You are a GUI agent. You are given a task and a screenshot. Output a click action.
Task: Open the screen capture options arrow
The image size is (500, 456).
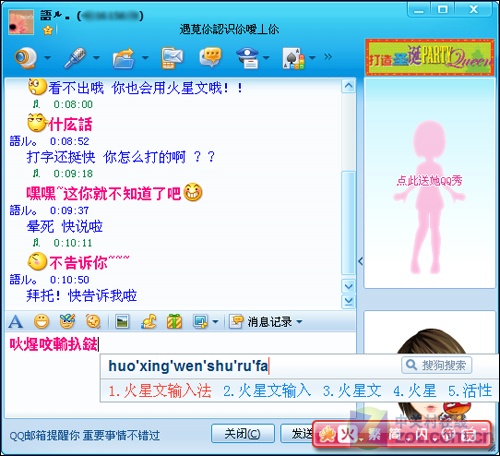(x=215, y=322)
